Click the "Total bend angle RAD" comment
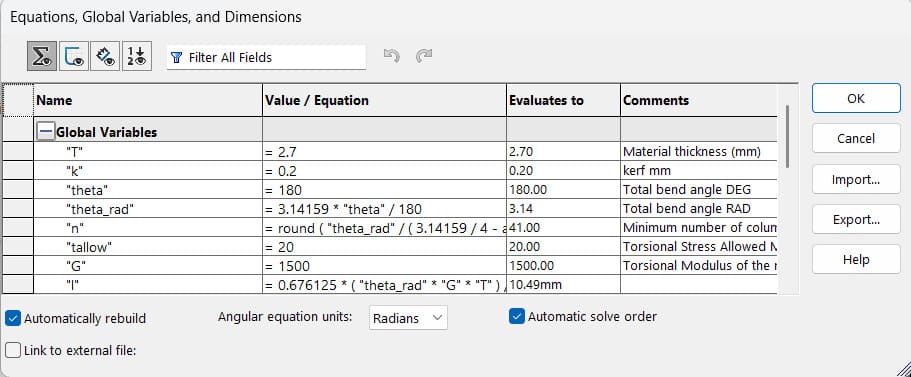The image size is (911, 377). pos(698,209)
